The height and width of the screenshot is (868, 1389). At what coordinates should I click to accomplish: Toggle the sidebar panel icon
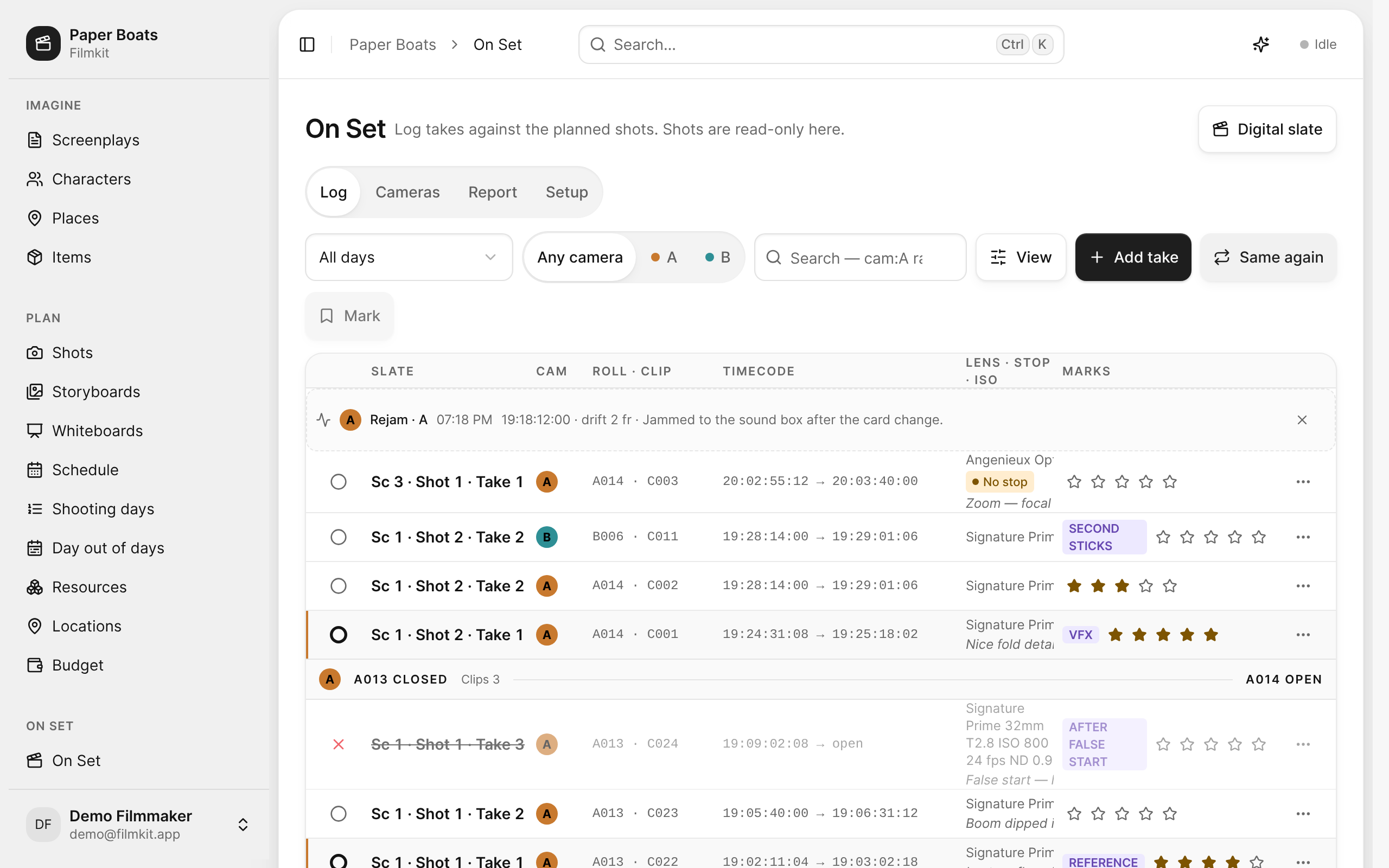307,44
